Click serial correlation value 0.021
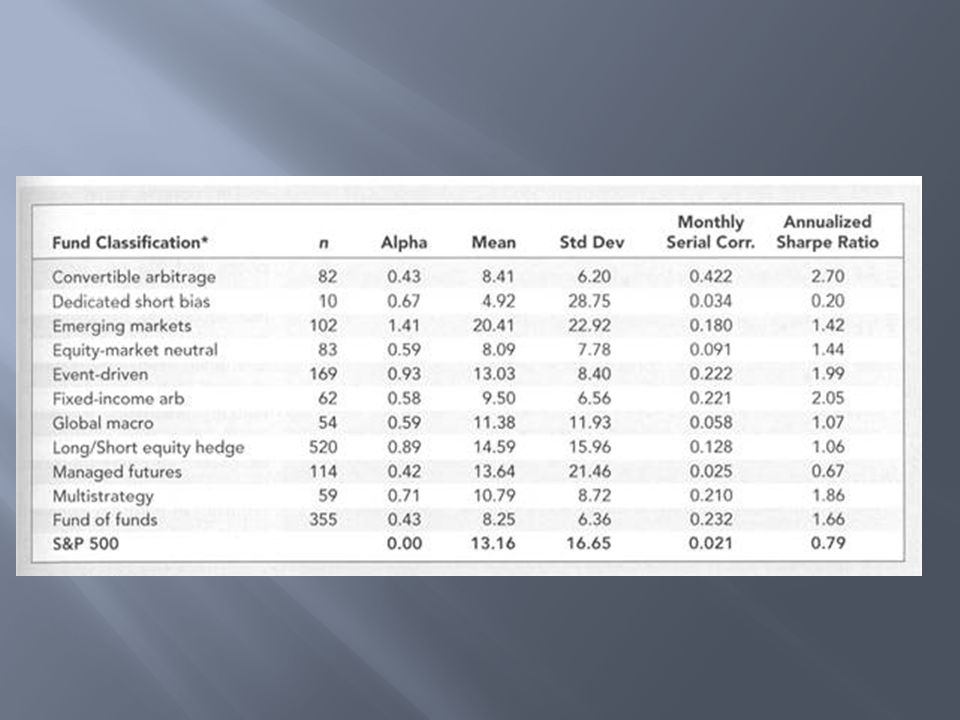 point(711,543)
